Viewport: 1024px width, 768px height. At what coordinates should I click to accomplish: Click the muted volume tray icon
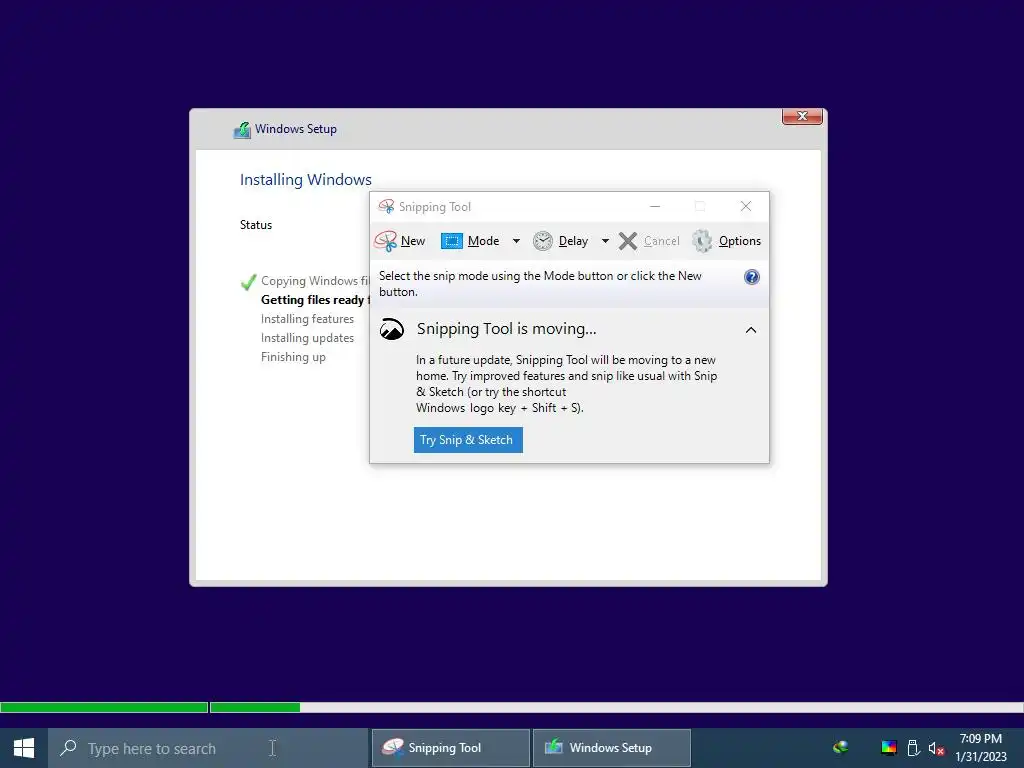point(936,748)
